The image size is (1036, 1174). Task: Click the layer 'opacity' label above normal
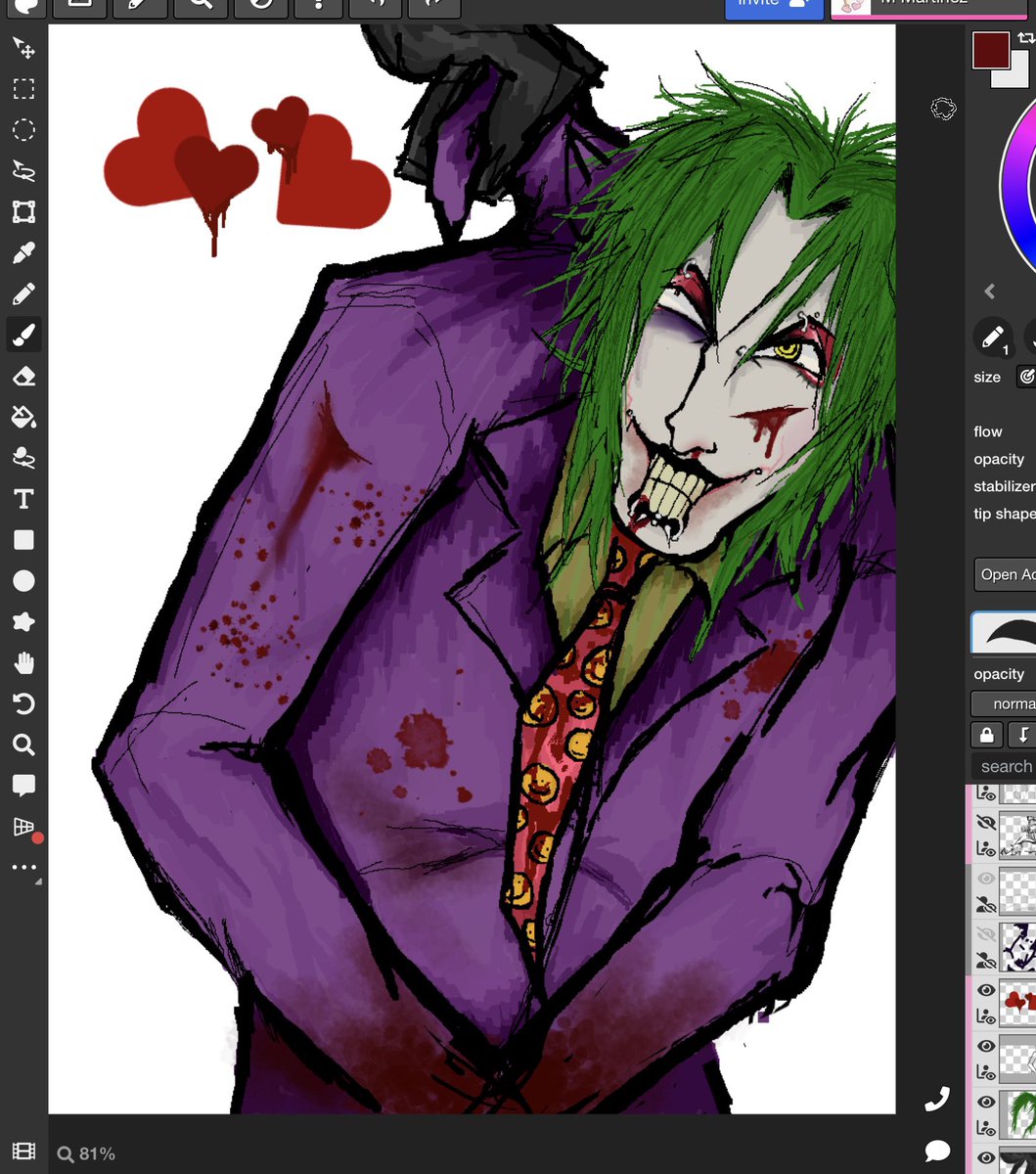tap(999, 674)
